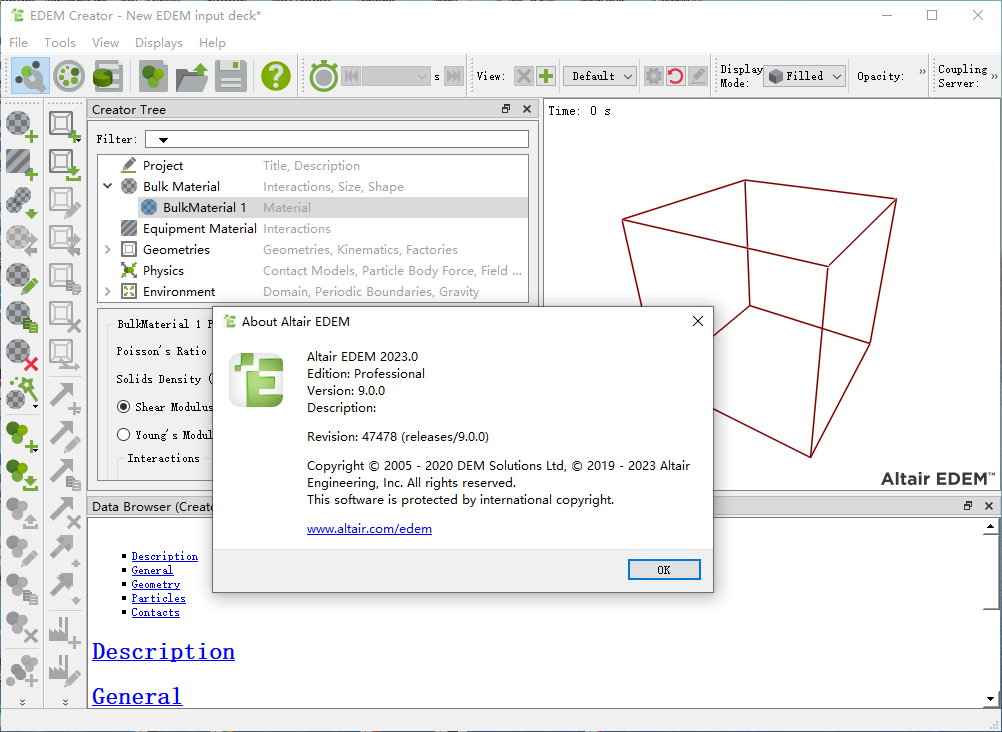Import a geometry (cube with download arrow)
Screen dimensions: 1002x732
(65, 164)
